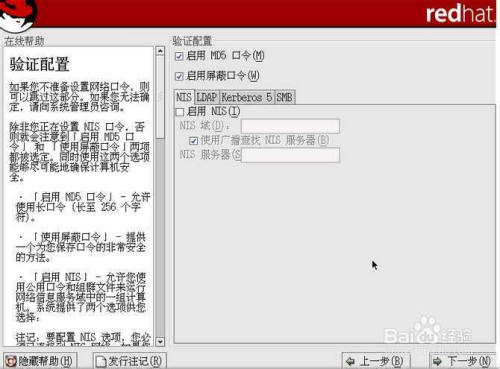Screen dimensions: 500x369
Task: Click the document icon on 发行注记
Action: [x=100, y=361]
